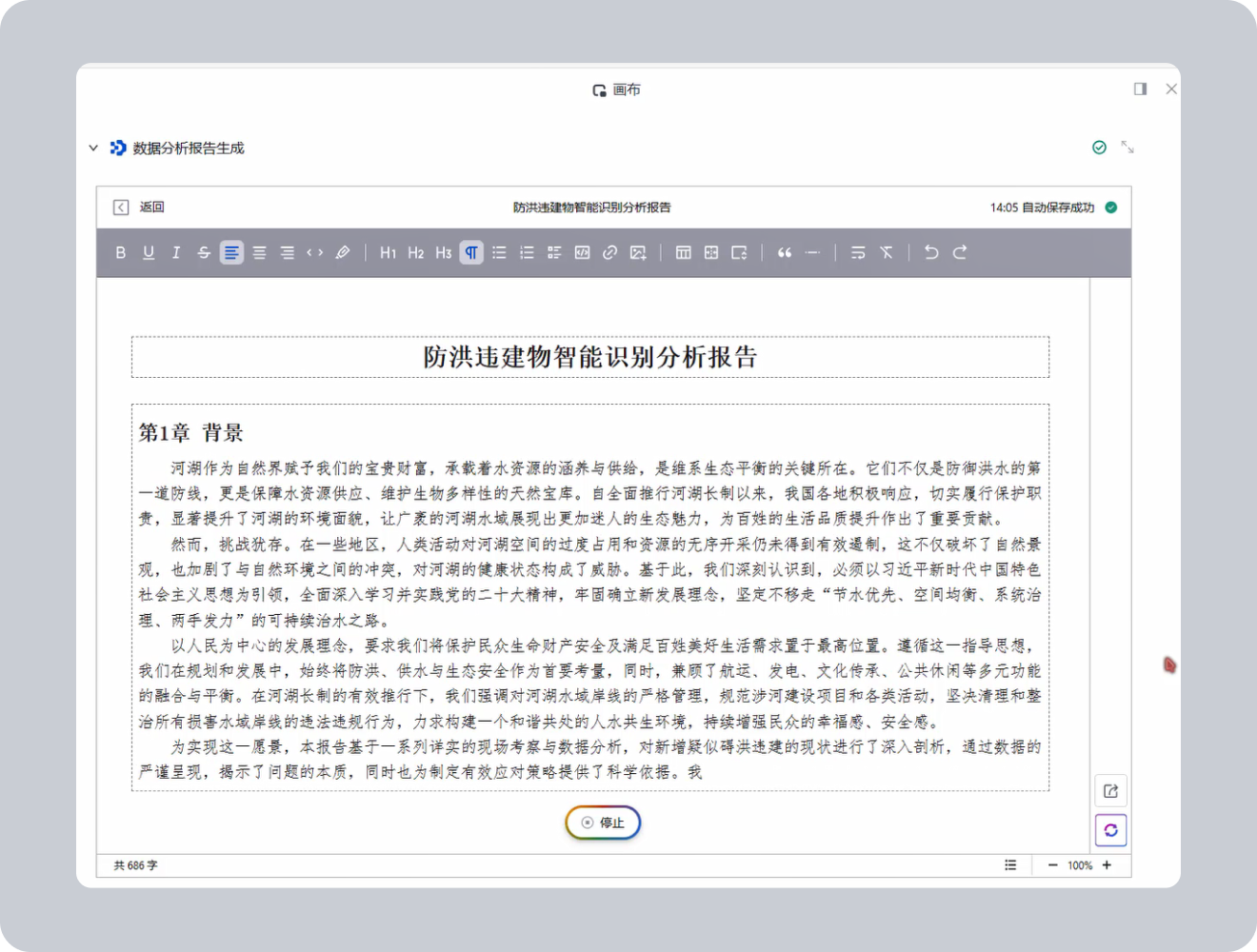Click the paragraph starting with 为实现这一愿景
Screen dimensions: 1257x952
tap(590, 760)
